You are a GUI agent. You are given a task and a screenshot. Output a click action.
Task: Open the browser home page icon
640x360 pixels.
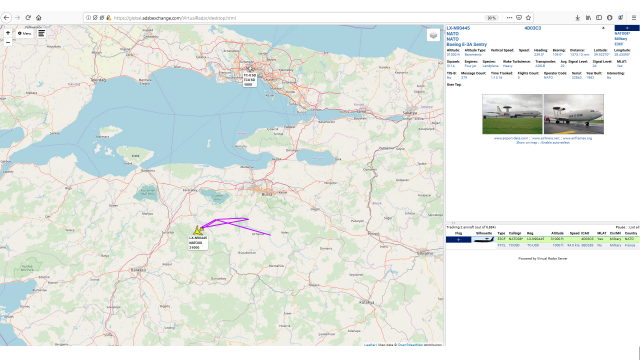point(39,18)
